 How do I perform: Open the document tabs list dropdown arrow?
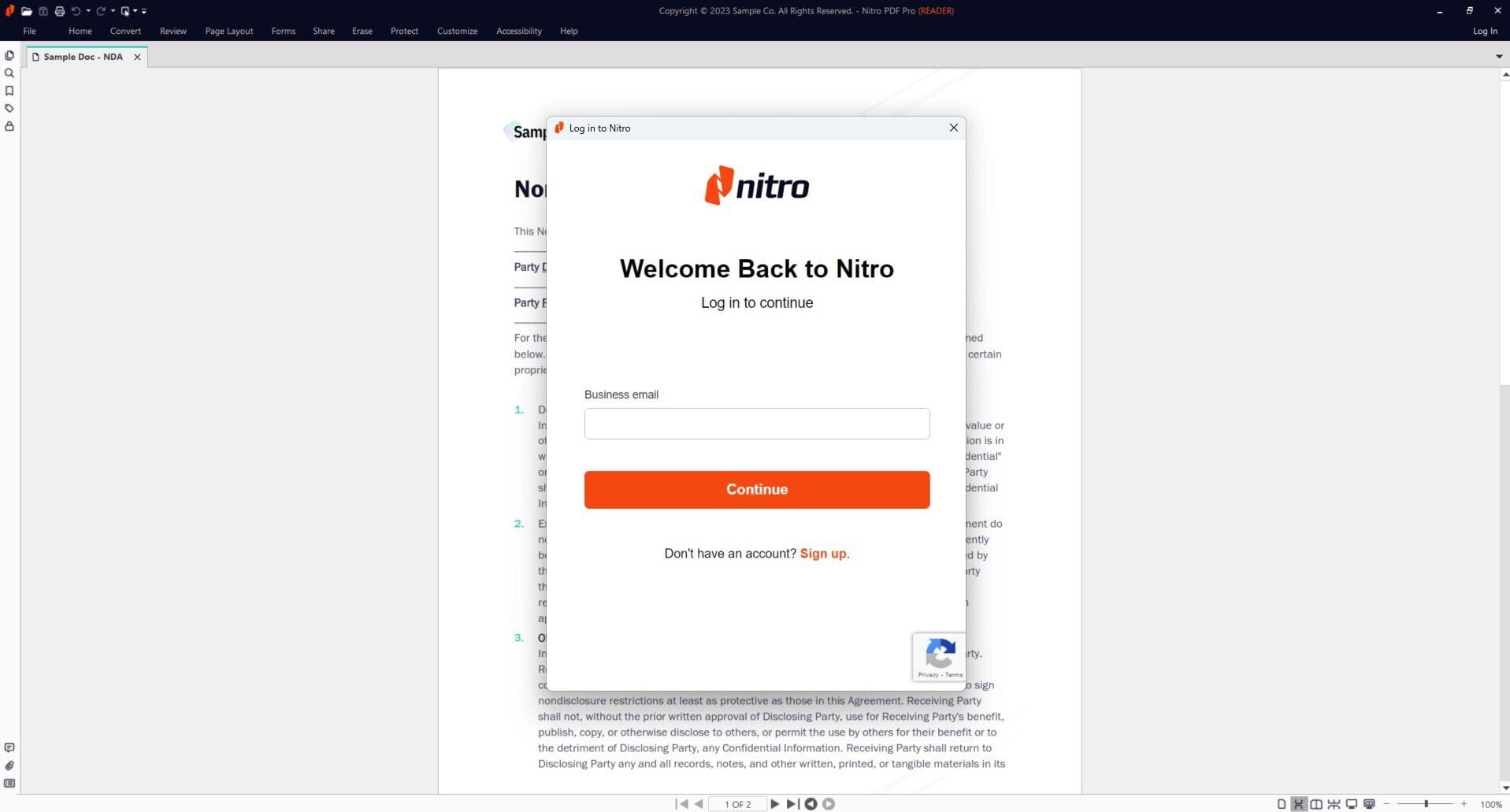[x=1498, y=56]
